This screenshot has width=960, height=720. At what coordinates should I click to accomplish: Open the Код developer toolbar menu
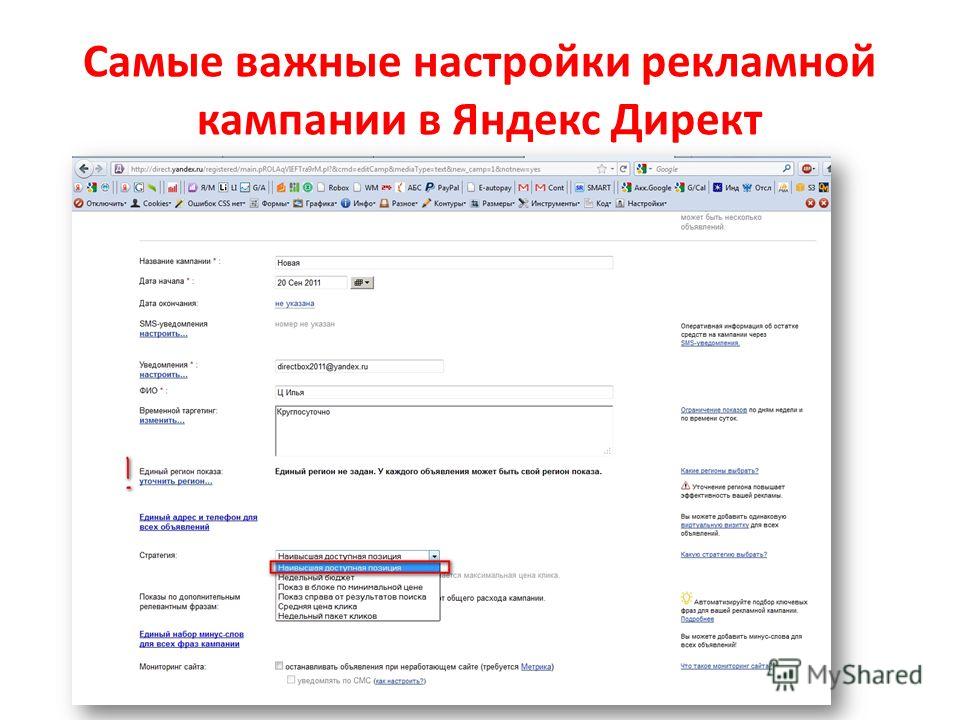(598, 203)
